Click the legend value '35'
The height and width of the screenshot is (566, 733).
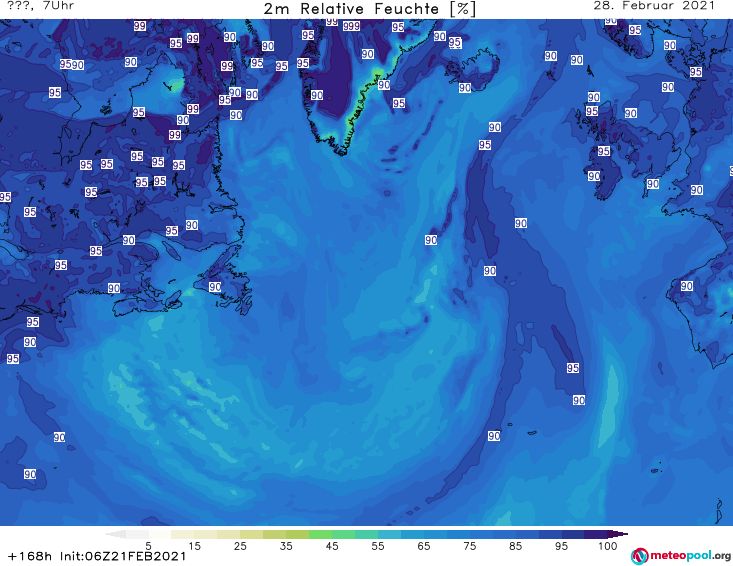tap(286, 545)
